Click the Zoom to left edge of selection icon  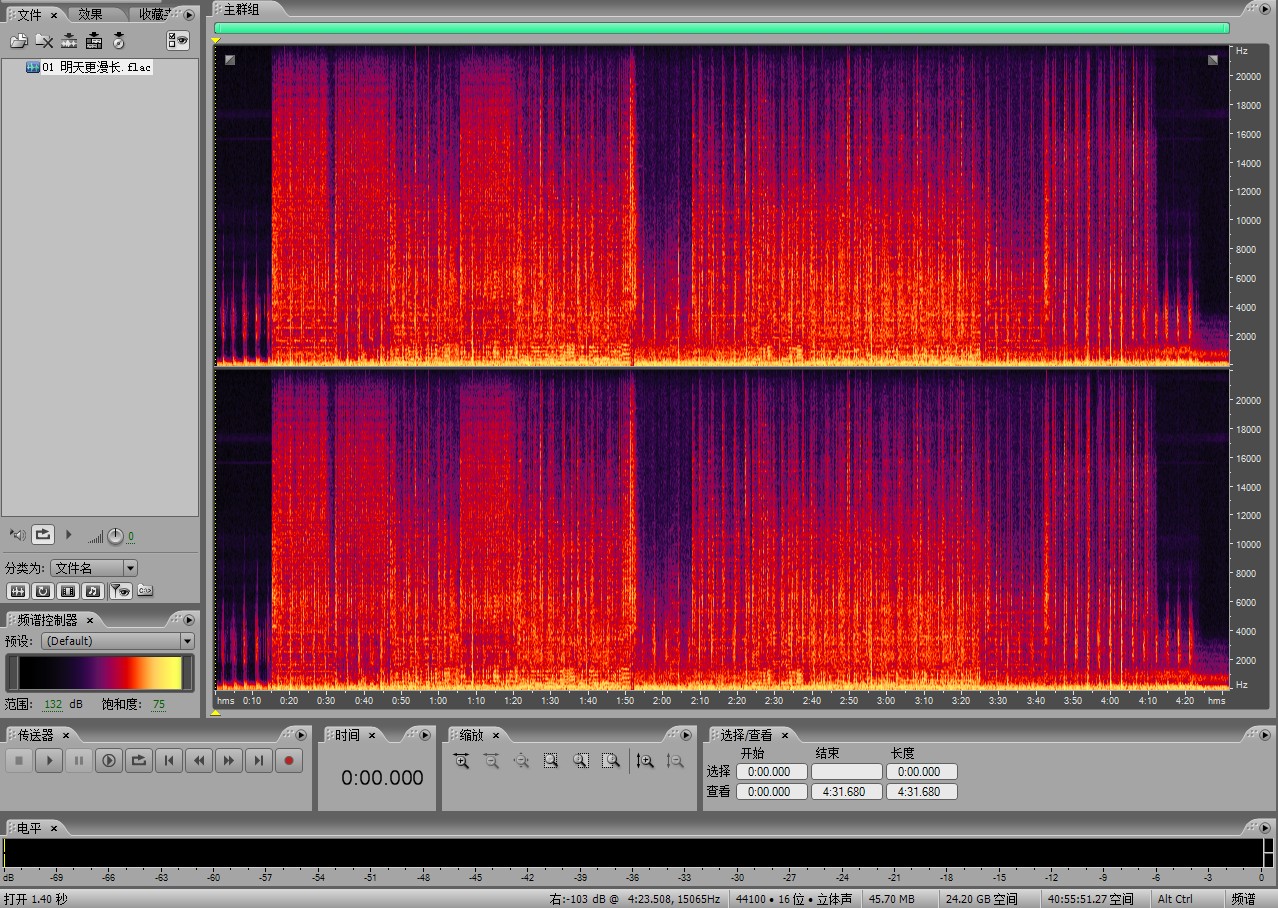coord(581,761)
